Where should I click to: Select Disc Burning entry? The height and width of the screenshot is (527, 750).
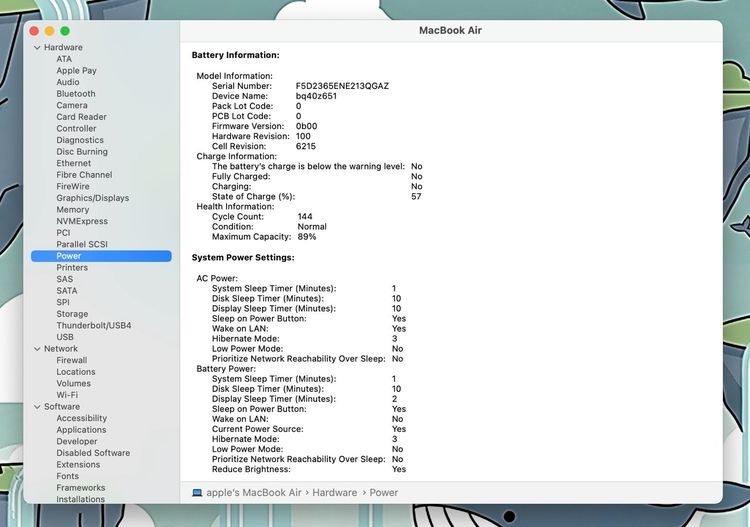tap(82, 152)
